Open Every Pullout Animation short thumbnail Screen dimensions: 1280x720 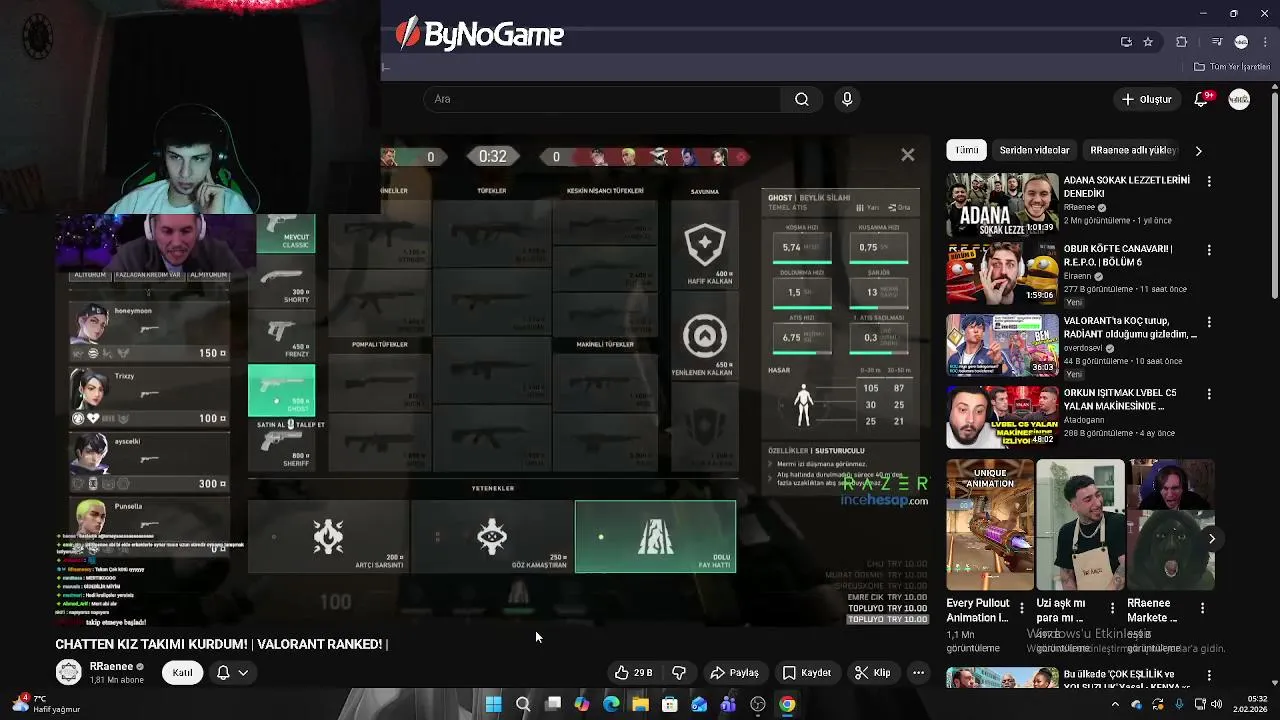[990, 525]
